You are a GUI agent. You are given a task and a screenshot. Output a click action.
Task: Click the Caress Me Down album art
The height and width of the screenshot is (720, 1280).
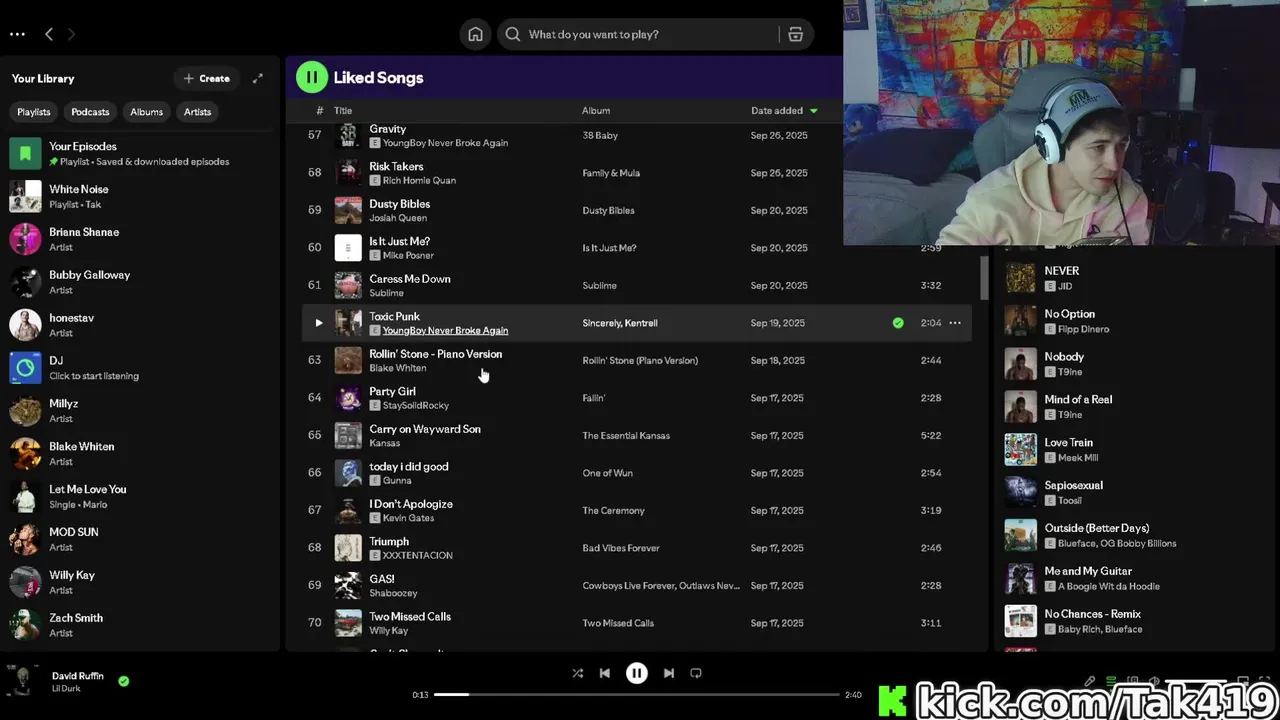pos(348,285)
